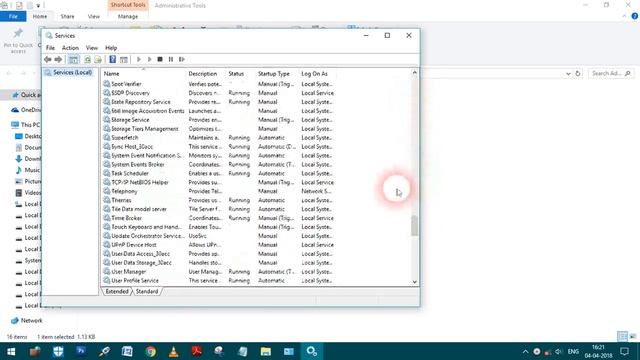The width and height of the screenshot is (640, 360).
Task: Click the Explorer address bar dropdown arrow
Action: coord(568,74)
